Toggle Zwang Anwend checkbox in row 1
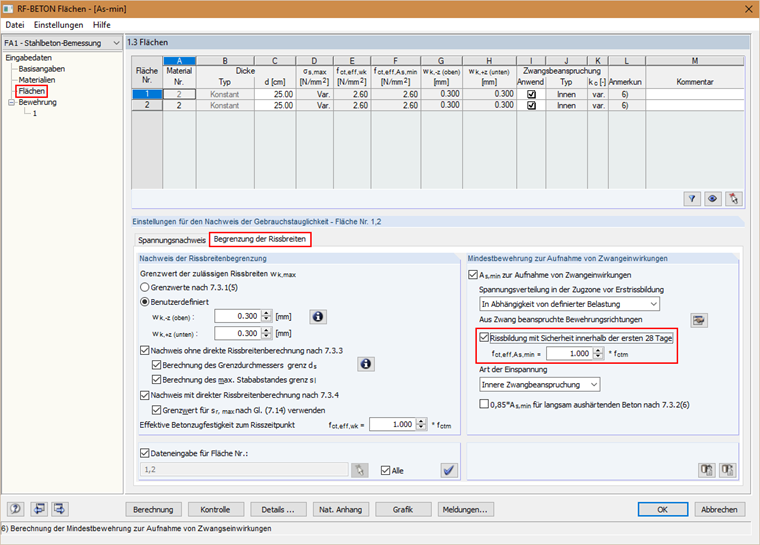The height and width of the screenshot is (545, 760). tap(531, 94)
